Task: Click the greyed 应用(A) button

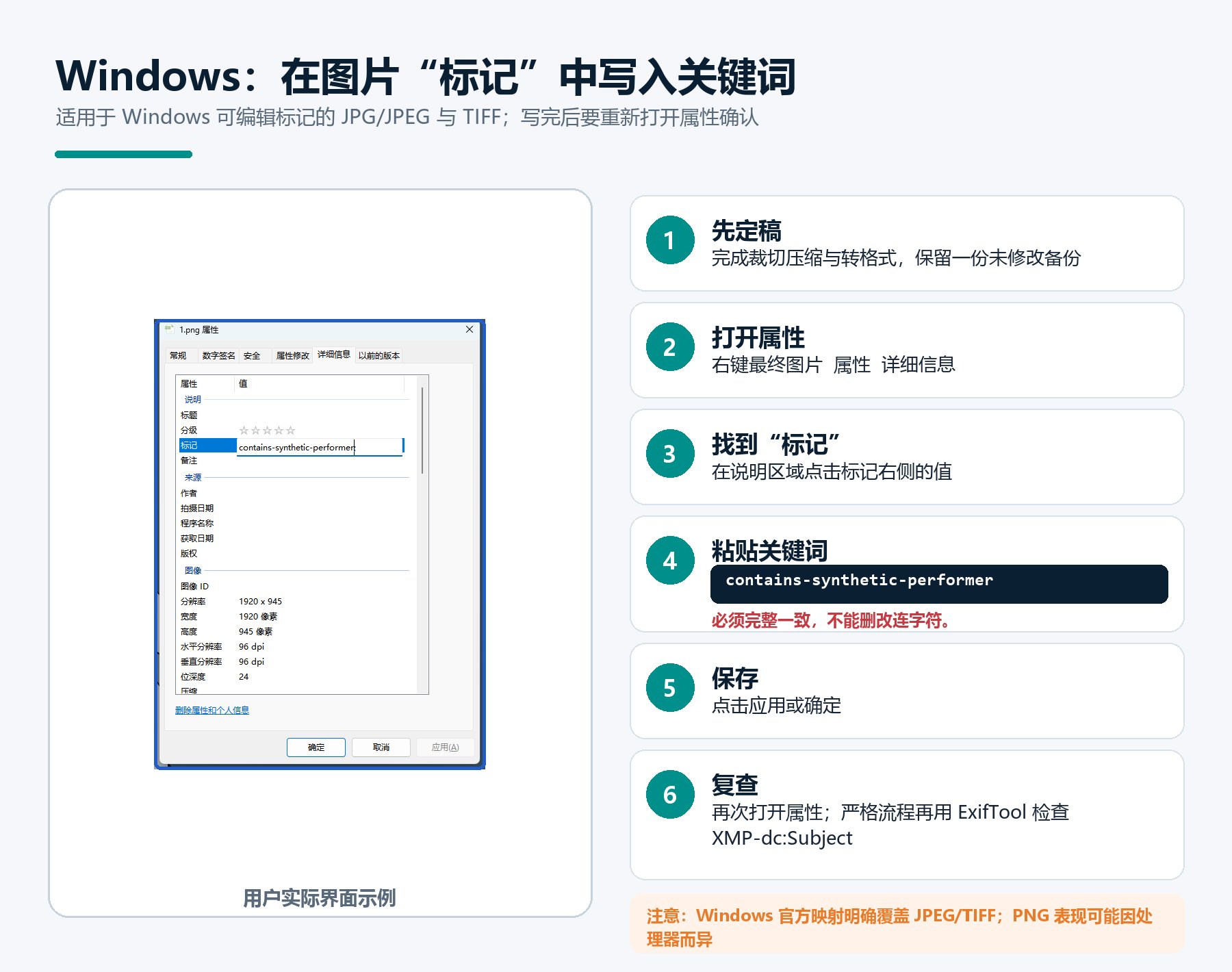Action: click(x=445, y=747)
